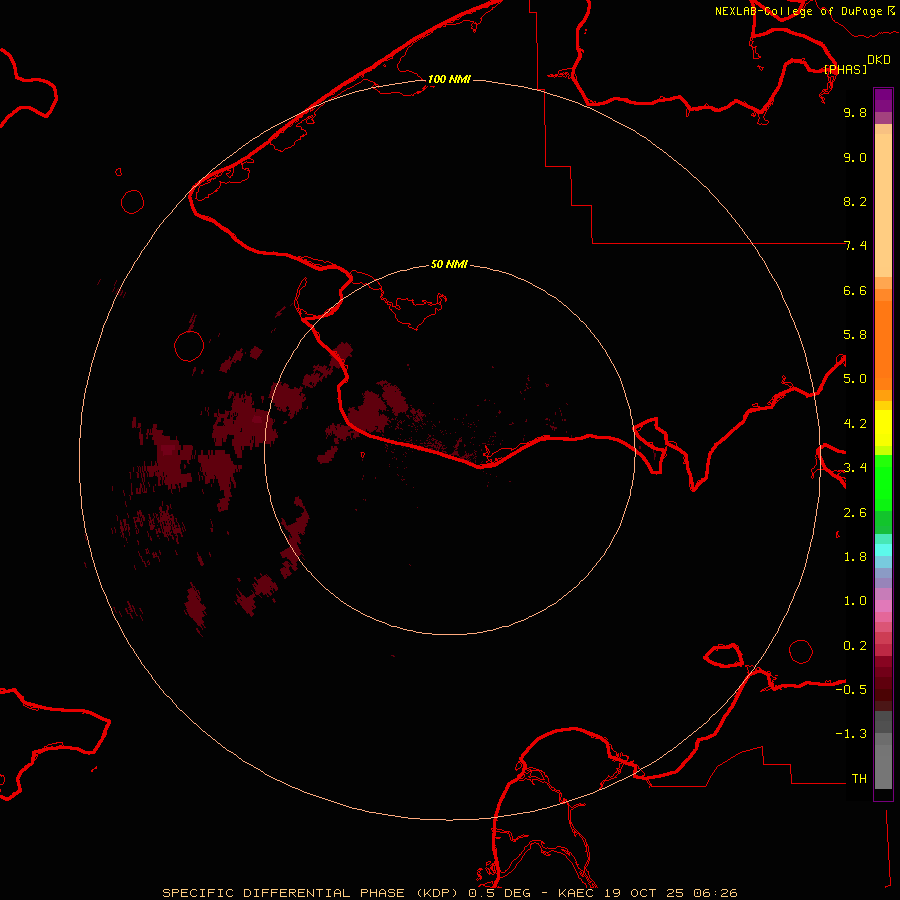Click the 3.4 scale value
The height and width of the screenshot is (900, 900).
coord(855,468)
